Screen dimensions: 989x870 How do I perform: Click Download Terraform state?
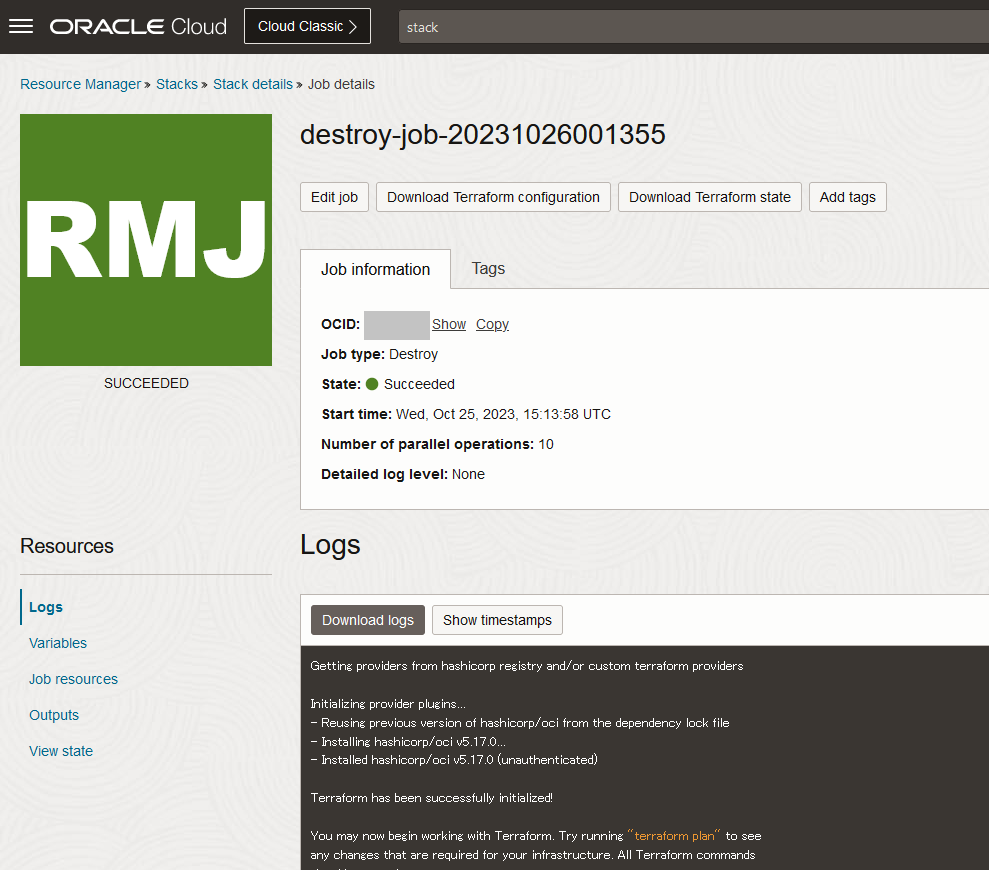click(x=709, y=197)
